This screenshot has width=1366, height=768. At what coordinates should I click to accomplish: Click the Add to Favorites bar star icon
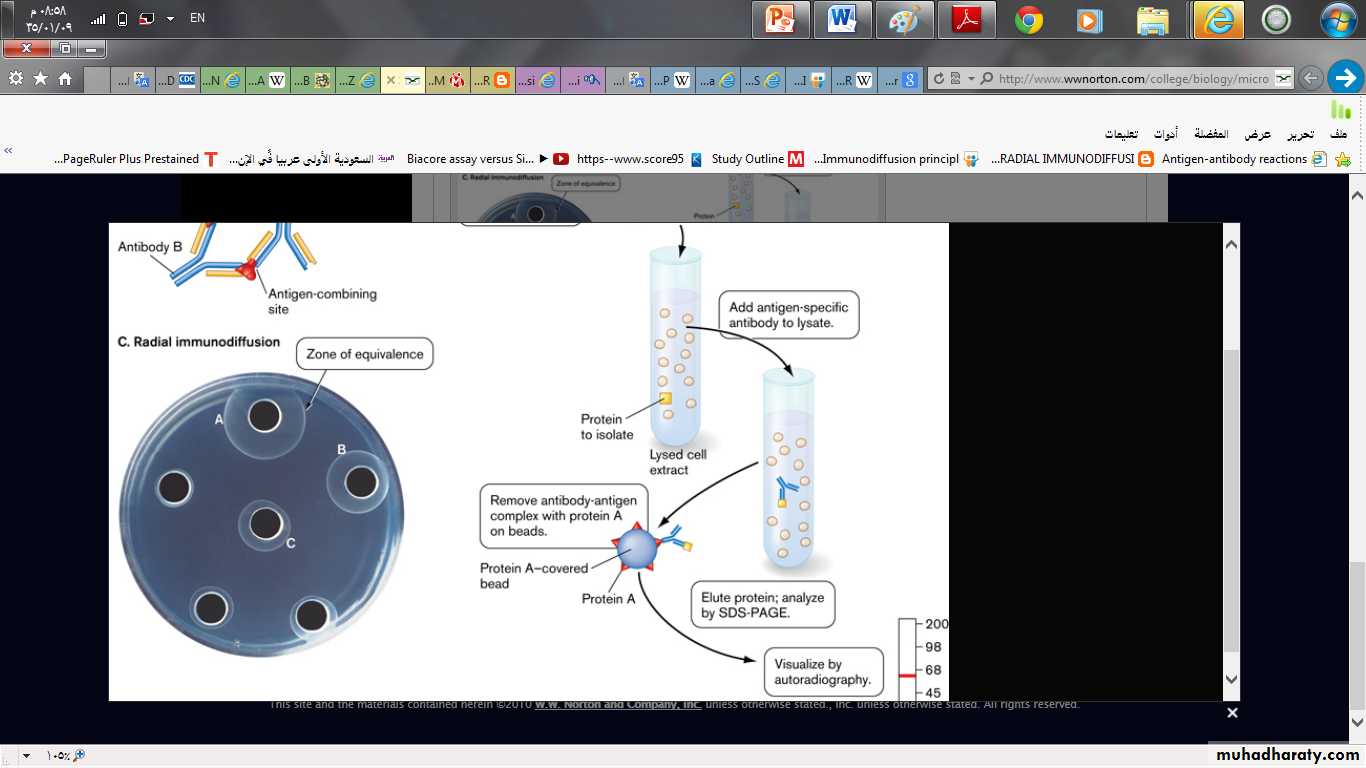1343,159
